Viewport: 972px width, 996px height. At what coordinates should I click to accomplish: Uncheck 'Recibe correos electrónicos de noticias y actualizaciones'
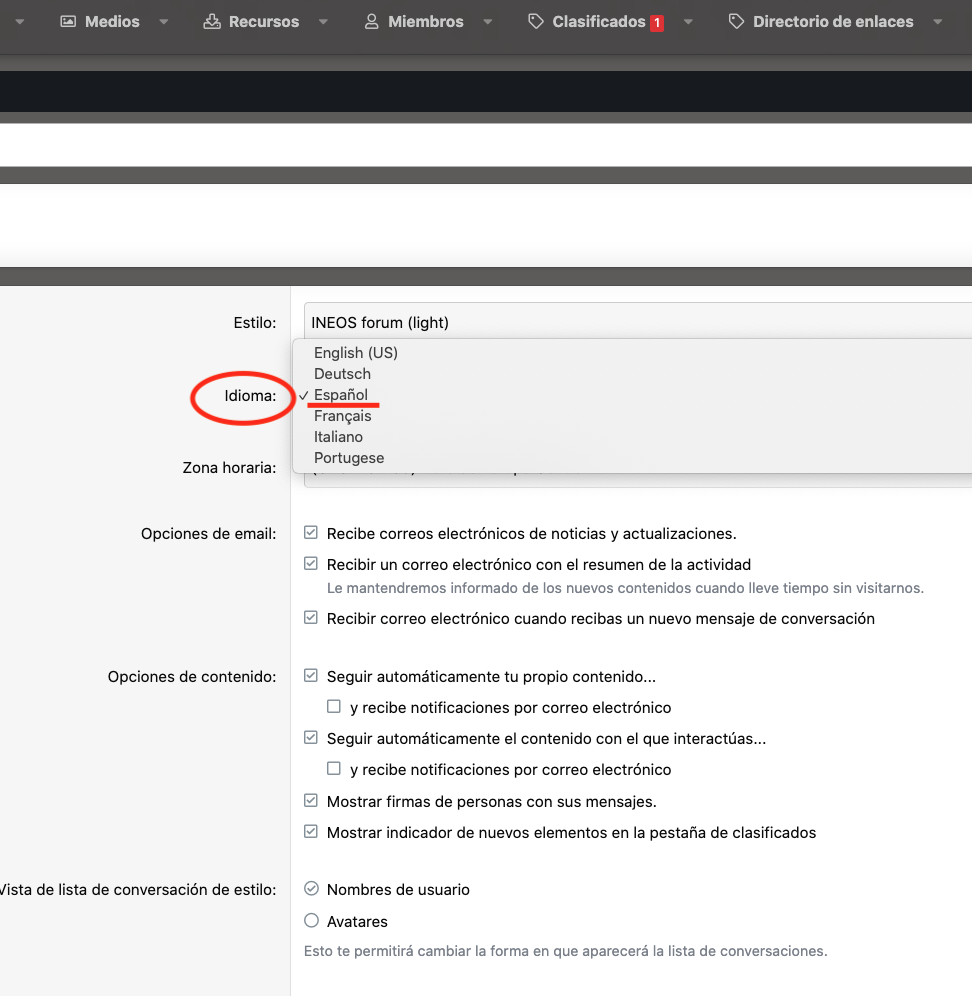click(x=311, y=533)
